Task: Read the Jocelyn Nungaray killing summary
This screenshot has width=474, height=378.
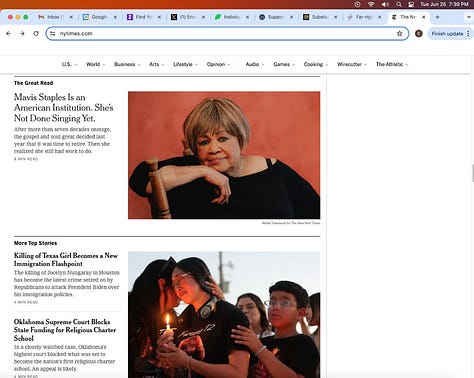Action: click(67, 283)
